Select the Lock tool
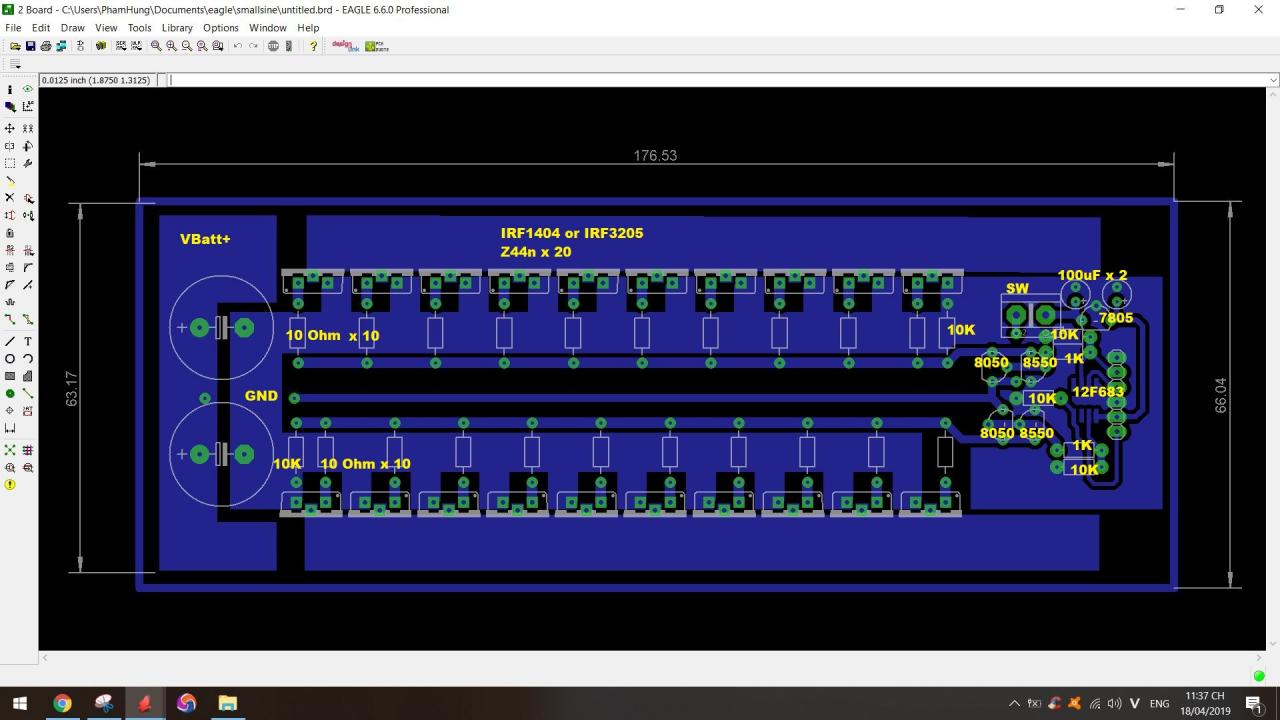1280x720 pixels. point(10,233)
